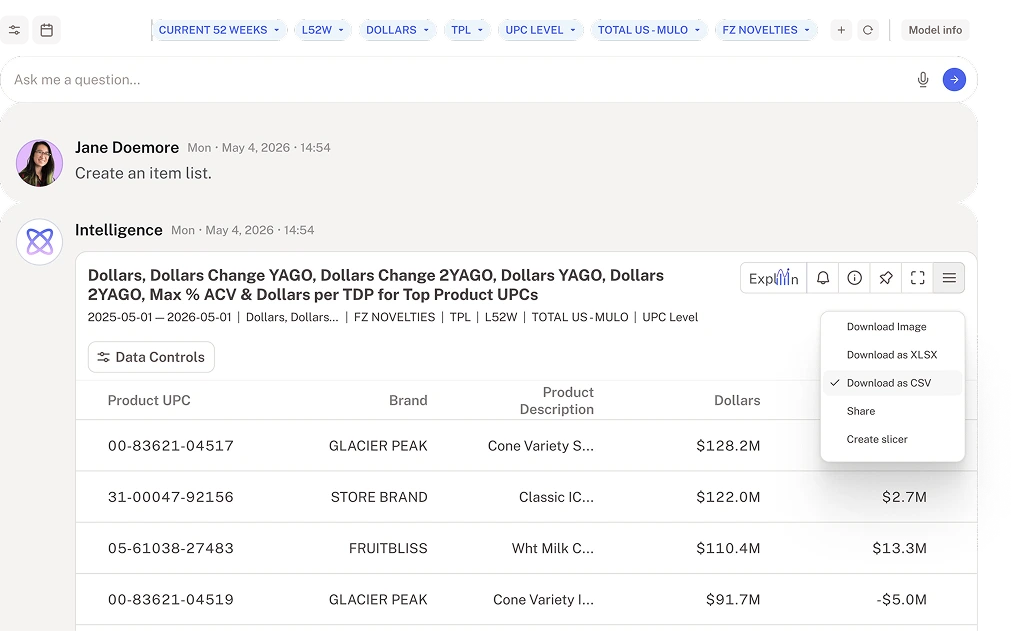Open the TPL filter dropdown

click(467, 30)
